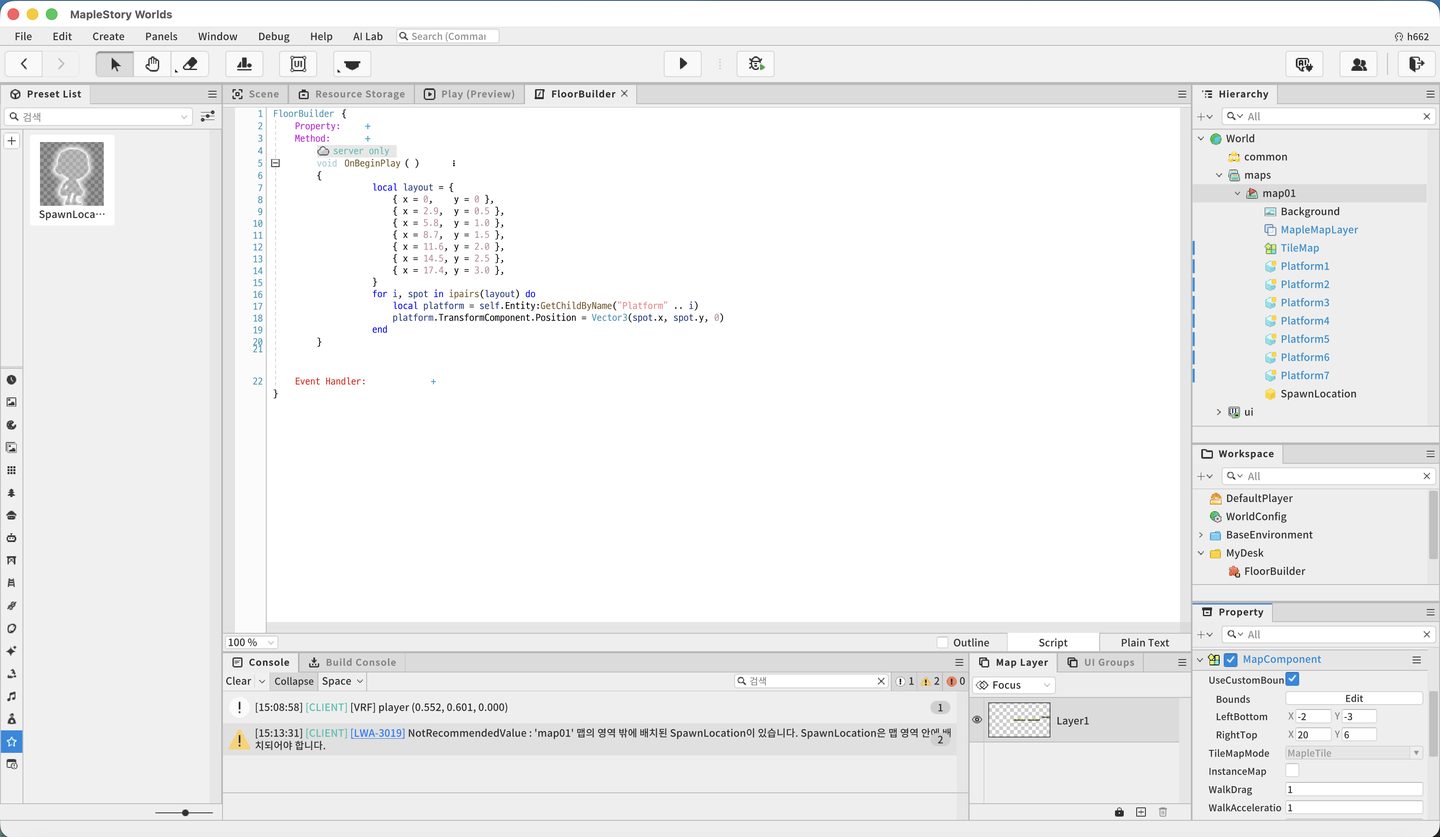The width and height of the screenshot is (1440, 837).
Task: Open the 100 % zoom dropdown
Action: [251, 642]
